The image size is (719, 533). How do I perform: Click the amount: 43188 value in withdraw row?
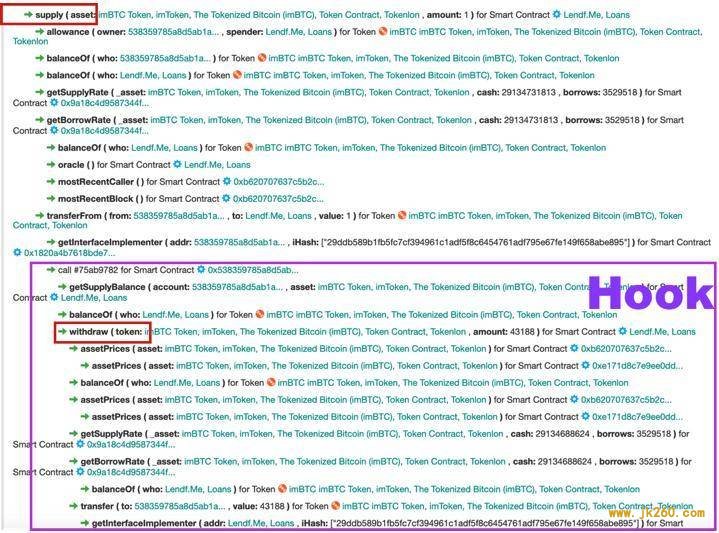point(506,332)
